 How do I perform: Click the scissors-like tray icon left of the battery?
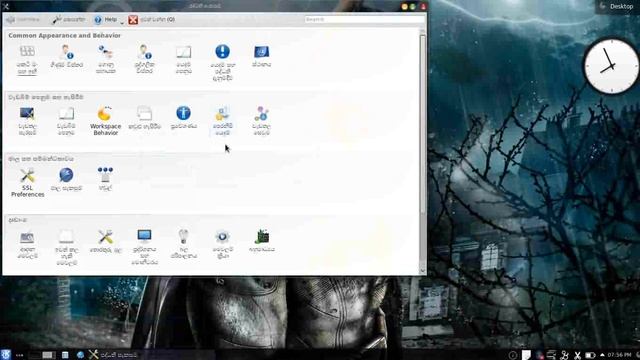577,355
